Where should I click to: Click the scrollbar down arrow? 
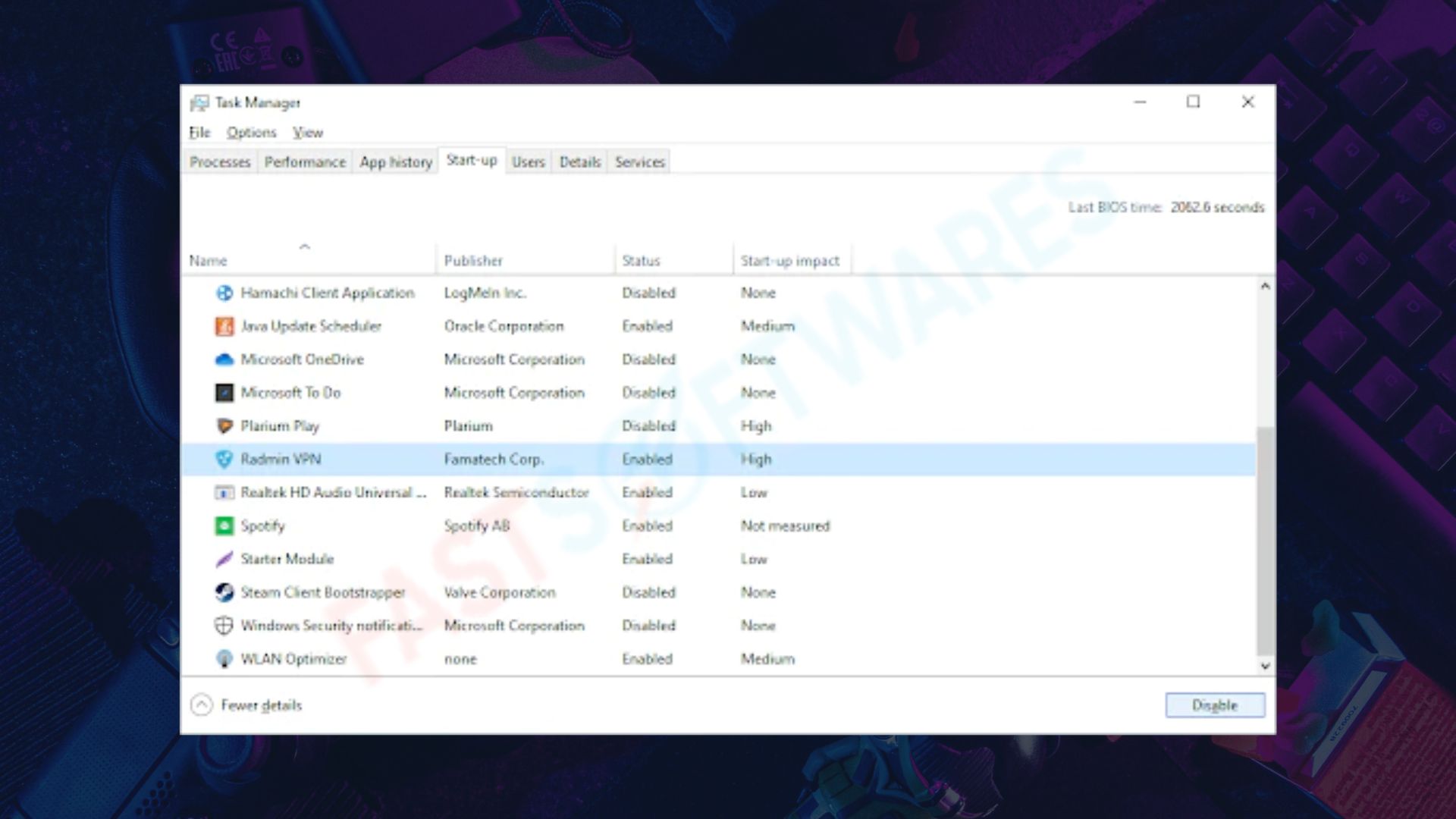click(1265, 666)
